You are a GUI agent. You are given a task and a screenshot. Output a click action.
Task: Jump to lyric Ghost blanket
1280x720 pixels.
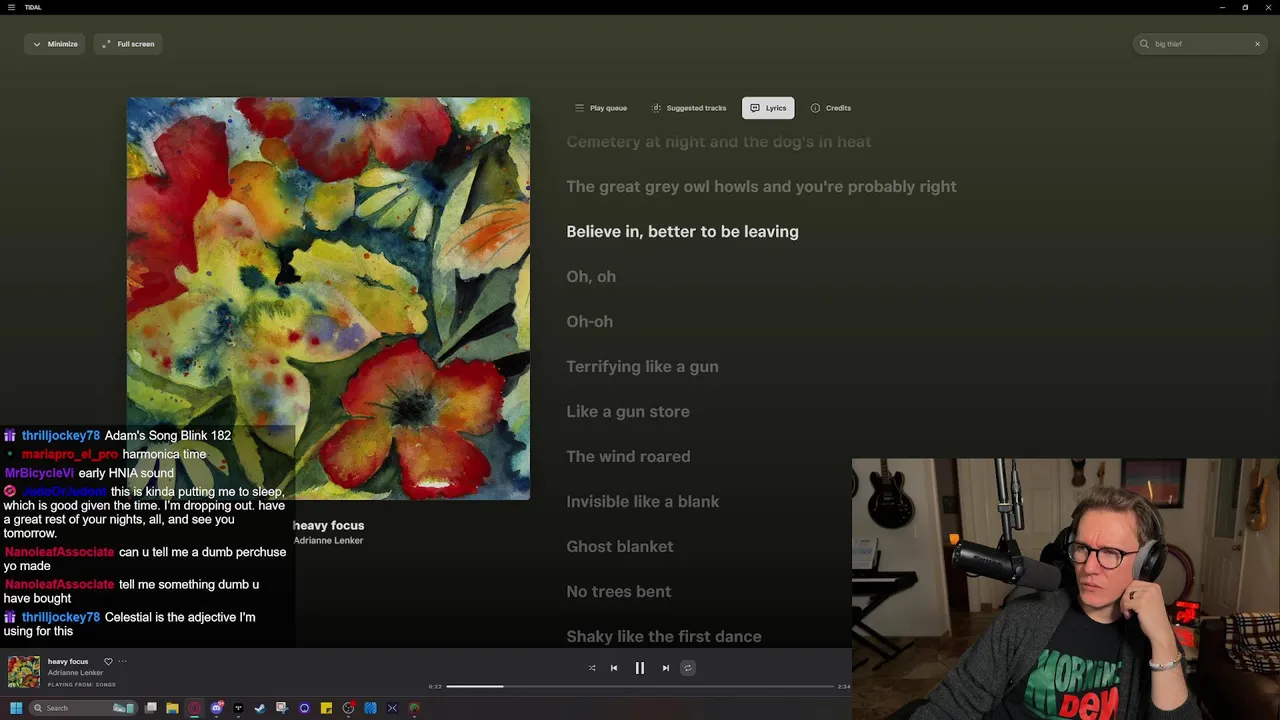[x=620, y=547]
